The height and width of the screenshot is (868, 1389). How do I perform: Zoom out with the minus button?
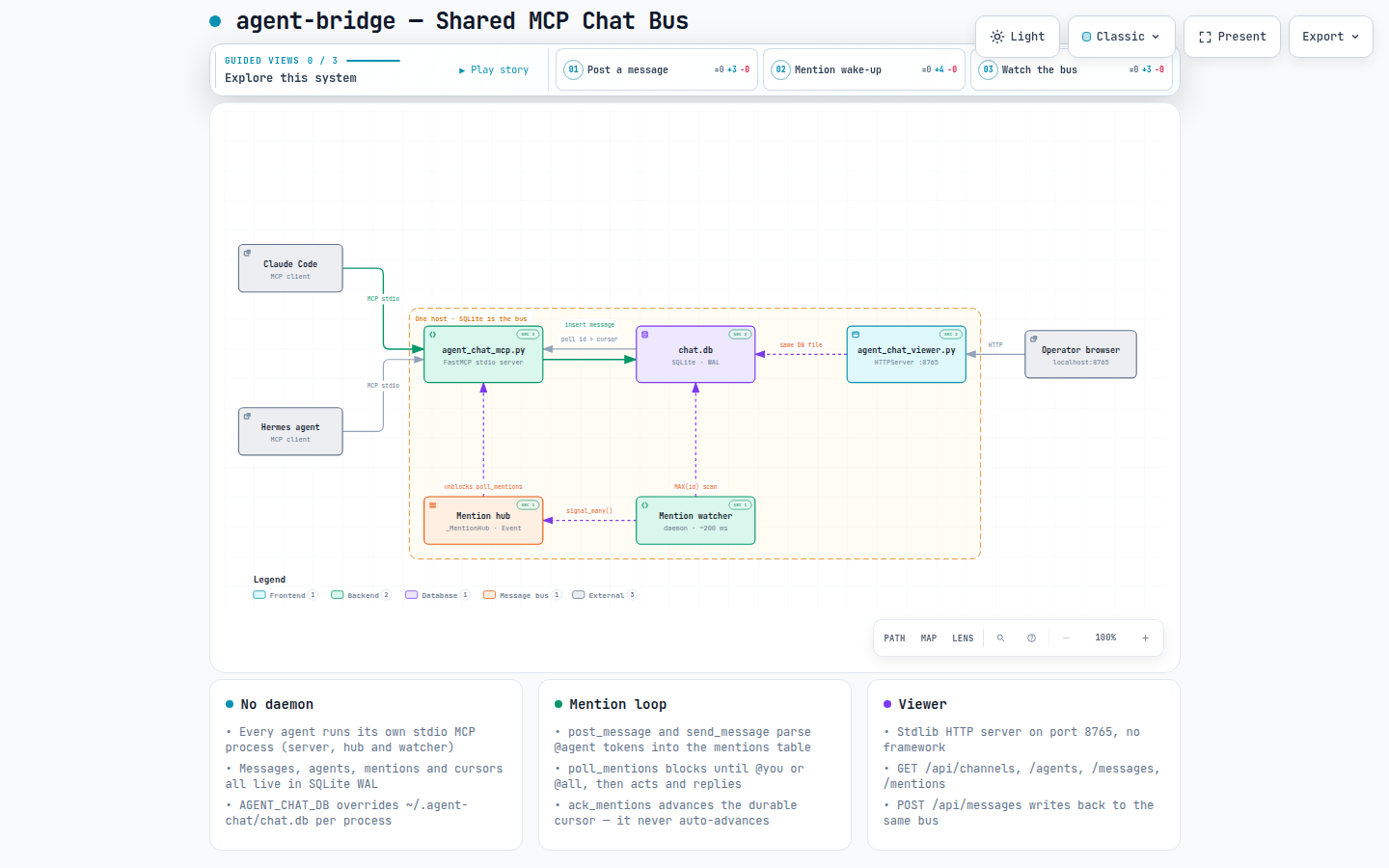click(1066, 638)
